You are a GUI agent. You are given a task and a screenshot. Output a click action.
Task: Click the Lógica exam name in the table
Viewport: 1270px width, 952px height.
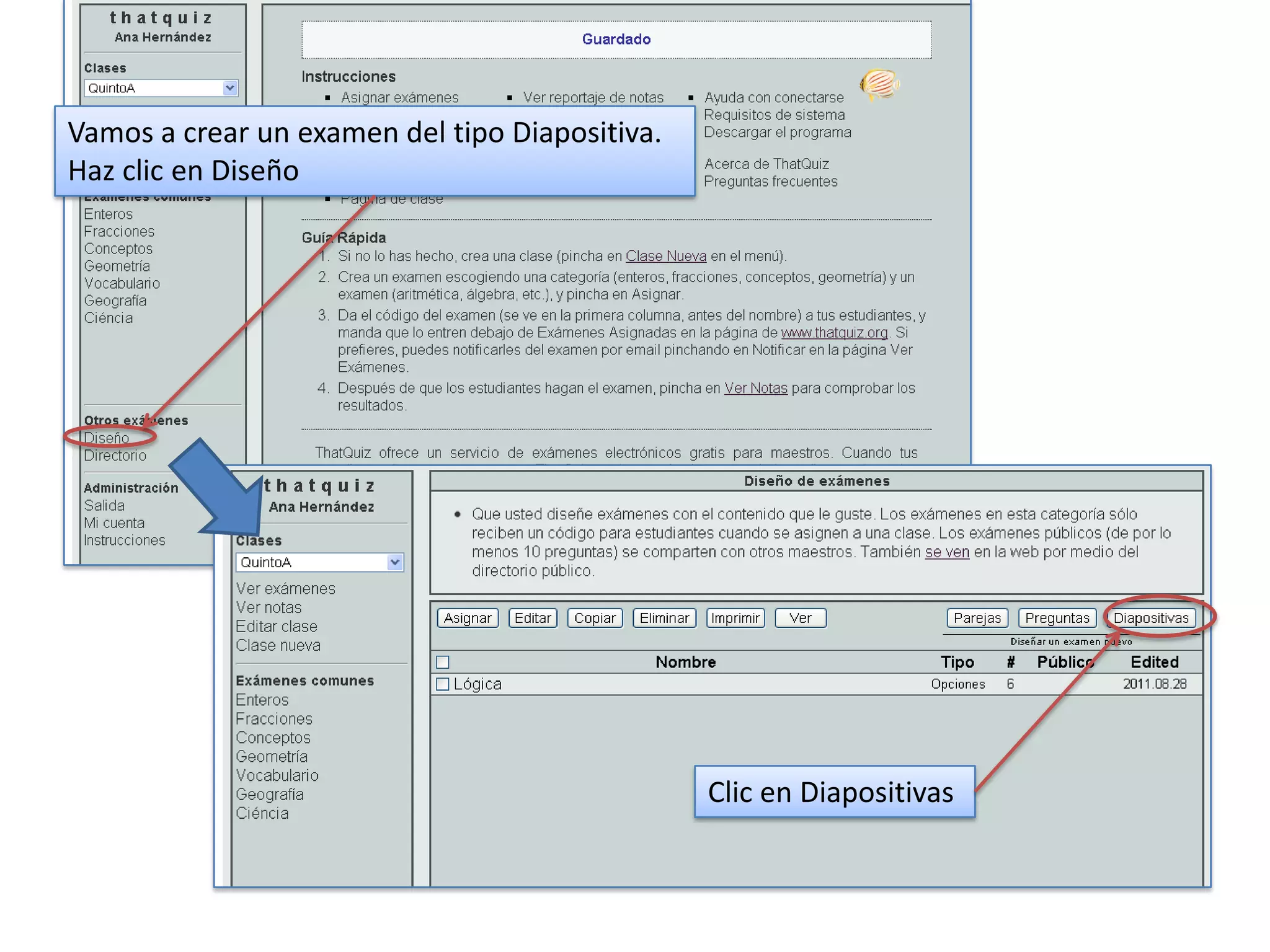pos(477,684)
